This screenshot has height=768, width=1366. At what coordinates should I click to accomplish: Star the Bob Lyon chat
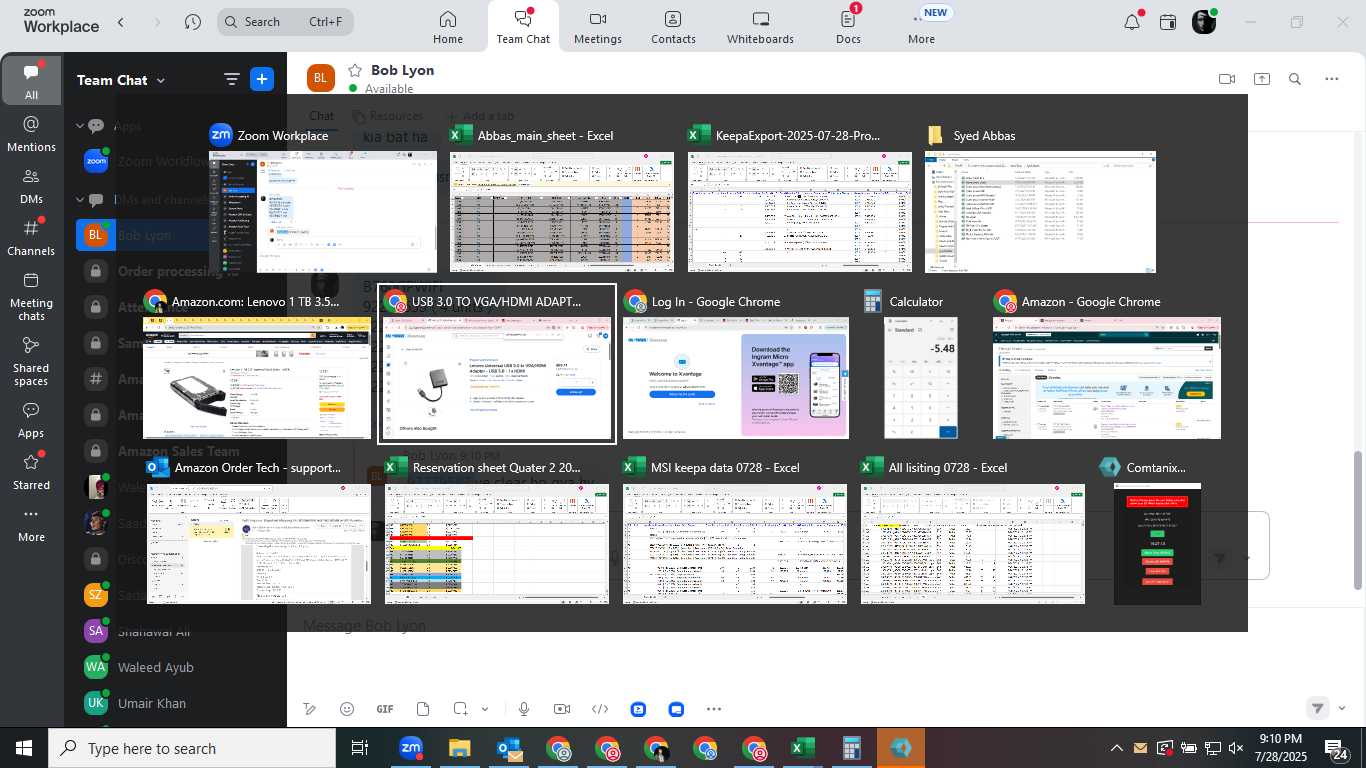(354, 70)
